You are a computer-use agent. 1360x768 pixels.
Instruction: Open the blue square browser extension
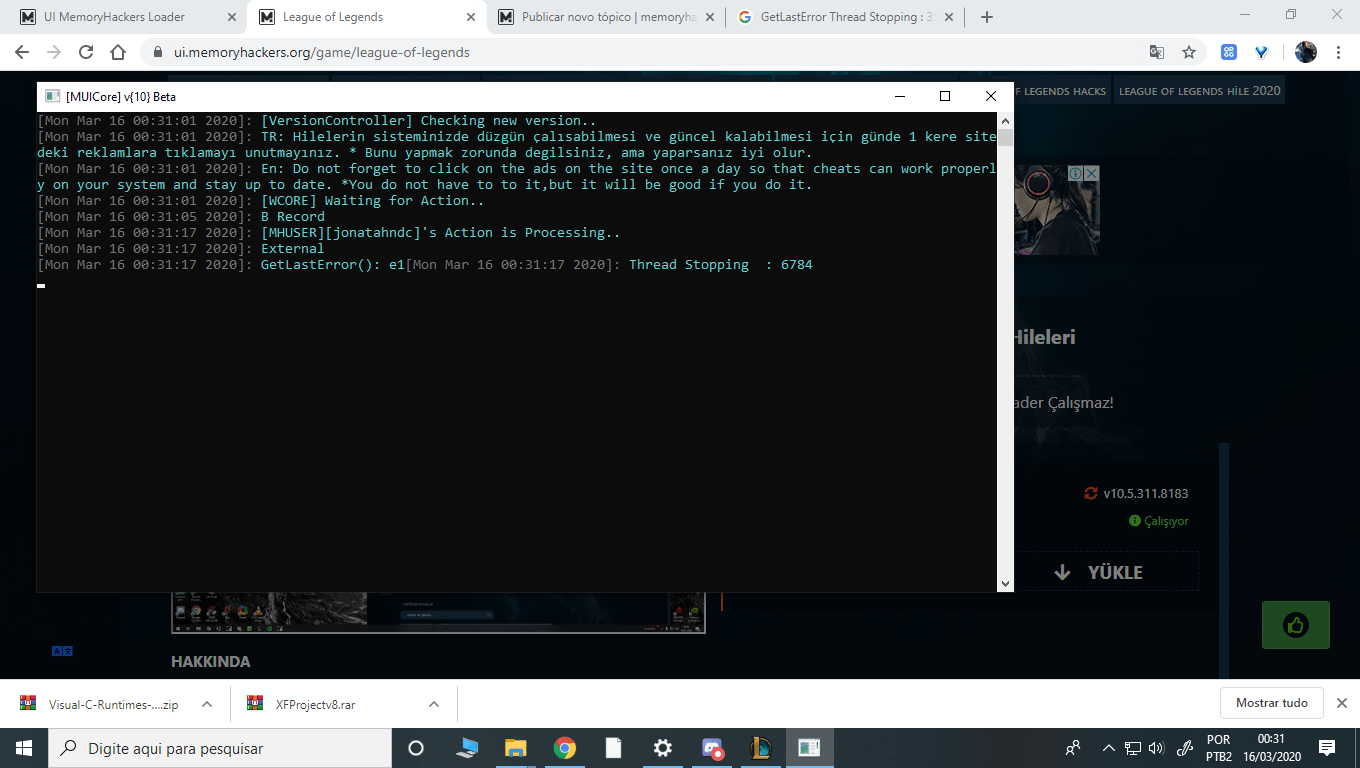click(1229, 52)
